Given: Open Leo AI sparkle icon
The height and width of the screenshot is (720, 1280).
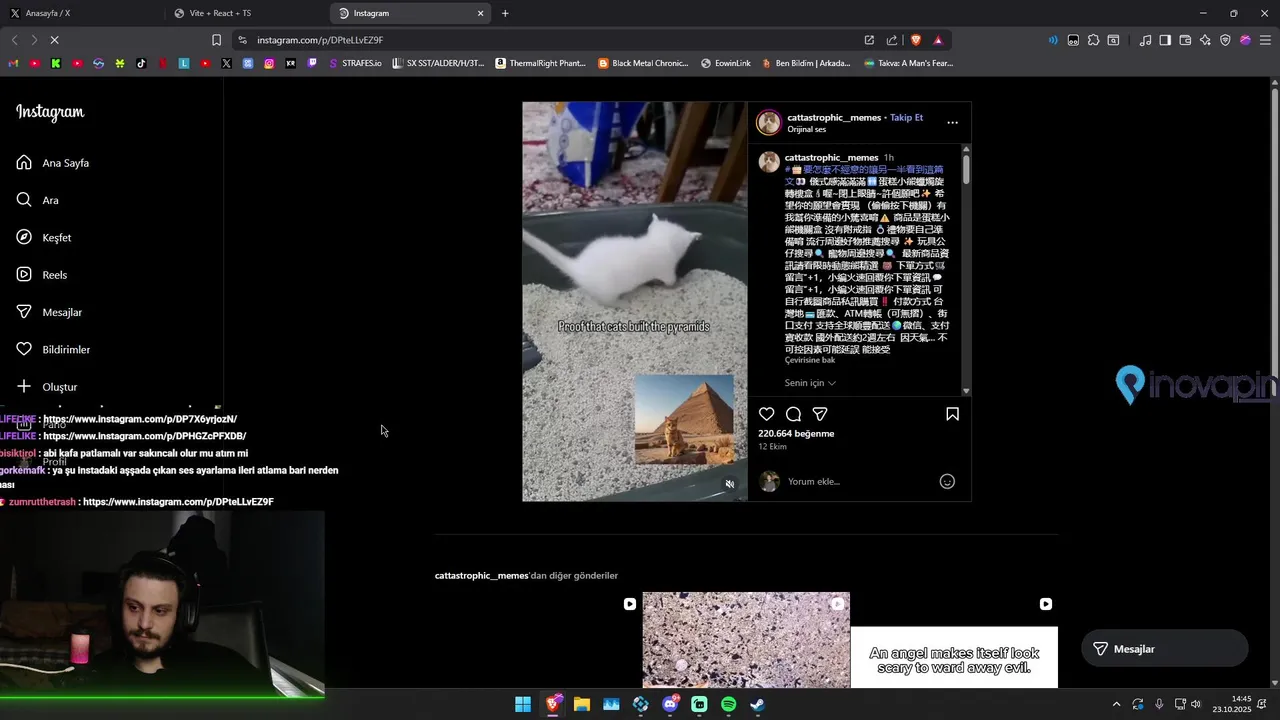Looking at the screenshot, I should tap(1205, 40).
